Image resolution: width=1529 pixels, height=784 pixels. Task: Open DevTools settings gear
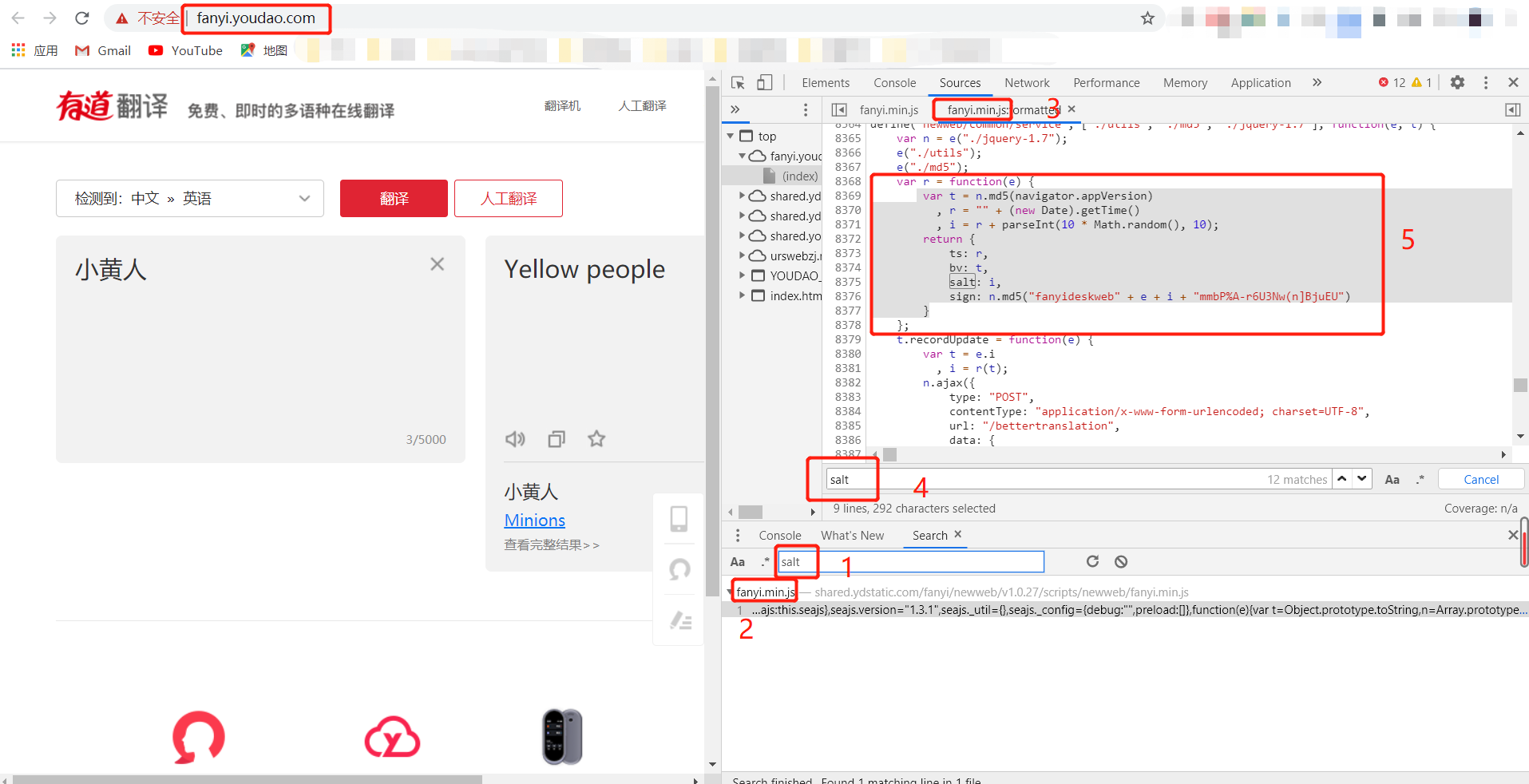pos(1457,82)
